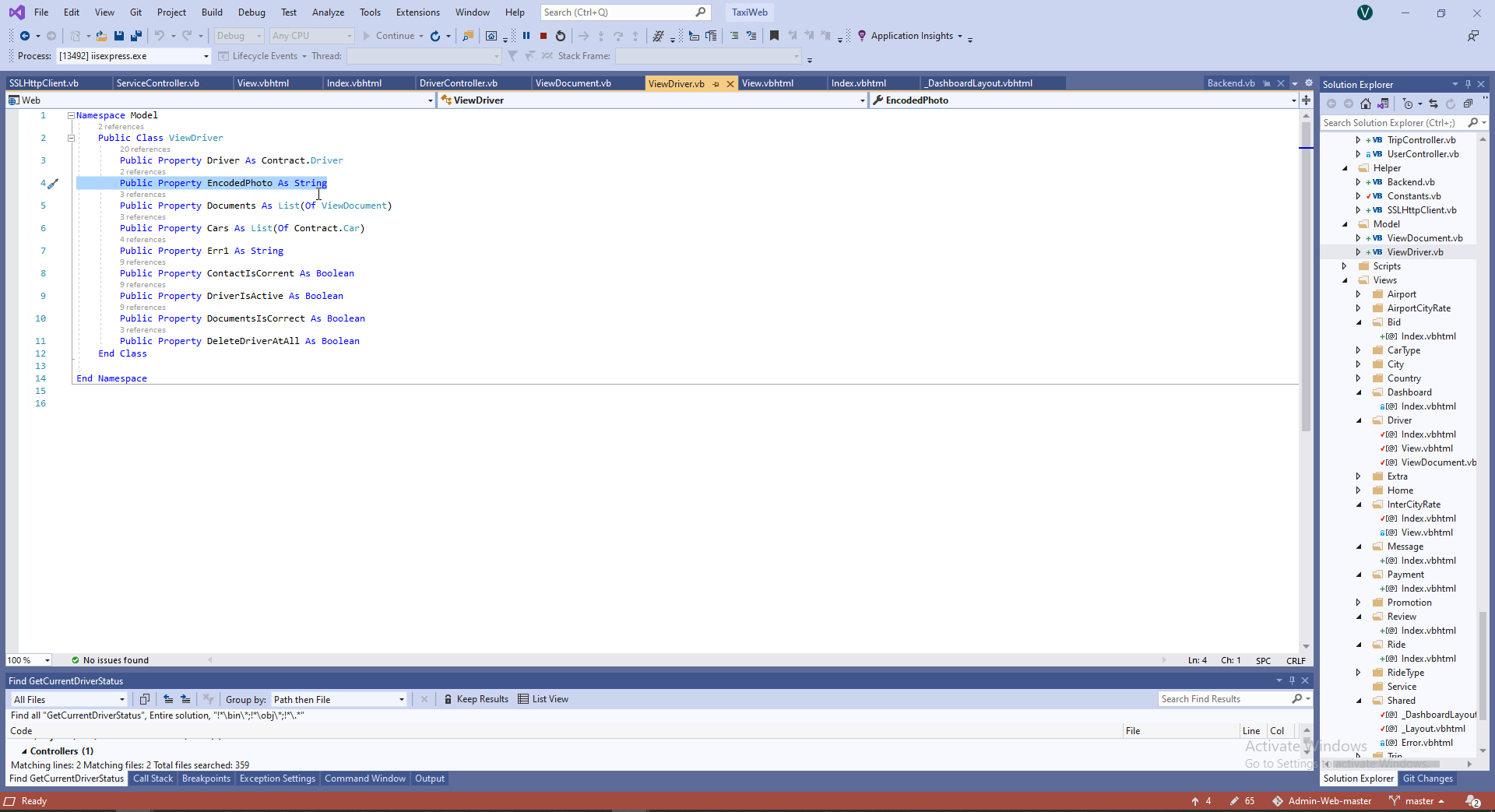Collapse All in Solution Explorer toolbar

point(1468,104)
